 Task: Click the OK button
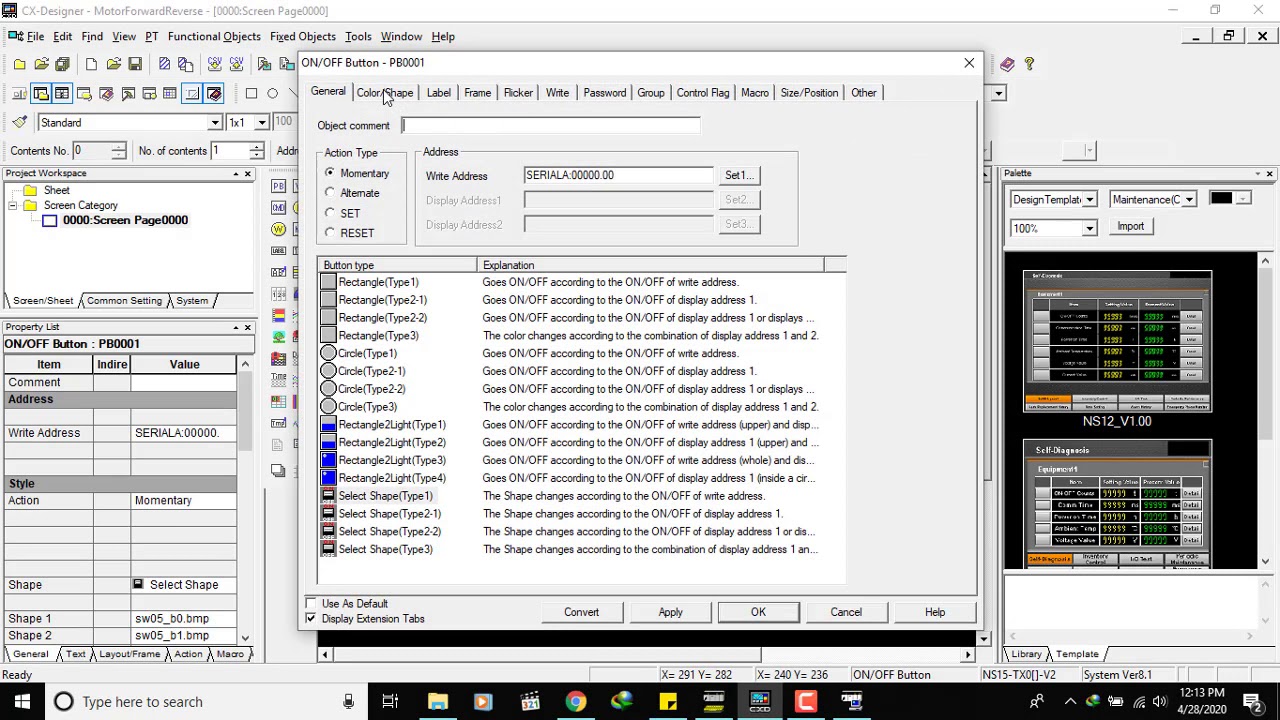tap(758, 612)
